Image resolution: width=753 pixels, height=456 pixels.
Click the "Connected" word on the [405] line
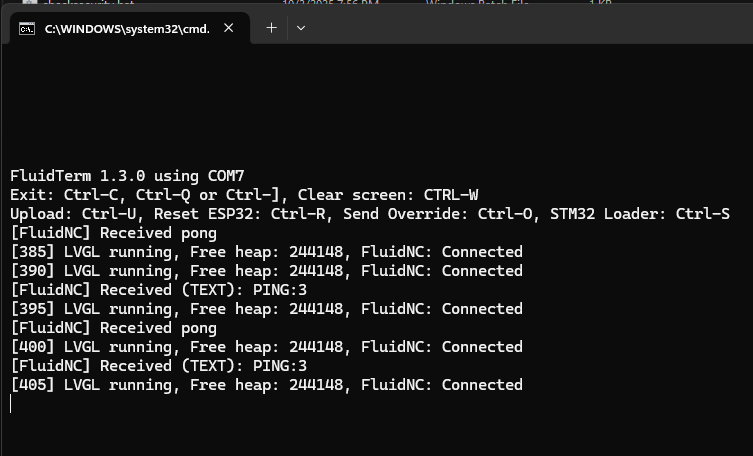(x=482, y=385)
